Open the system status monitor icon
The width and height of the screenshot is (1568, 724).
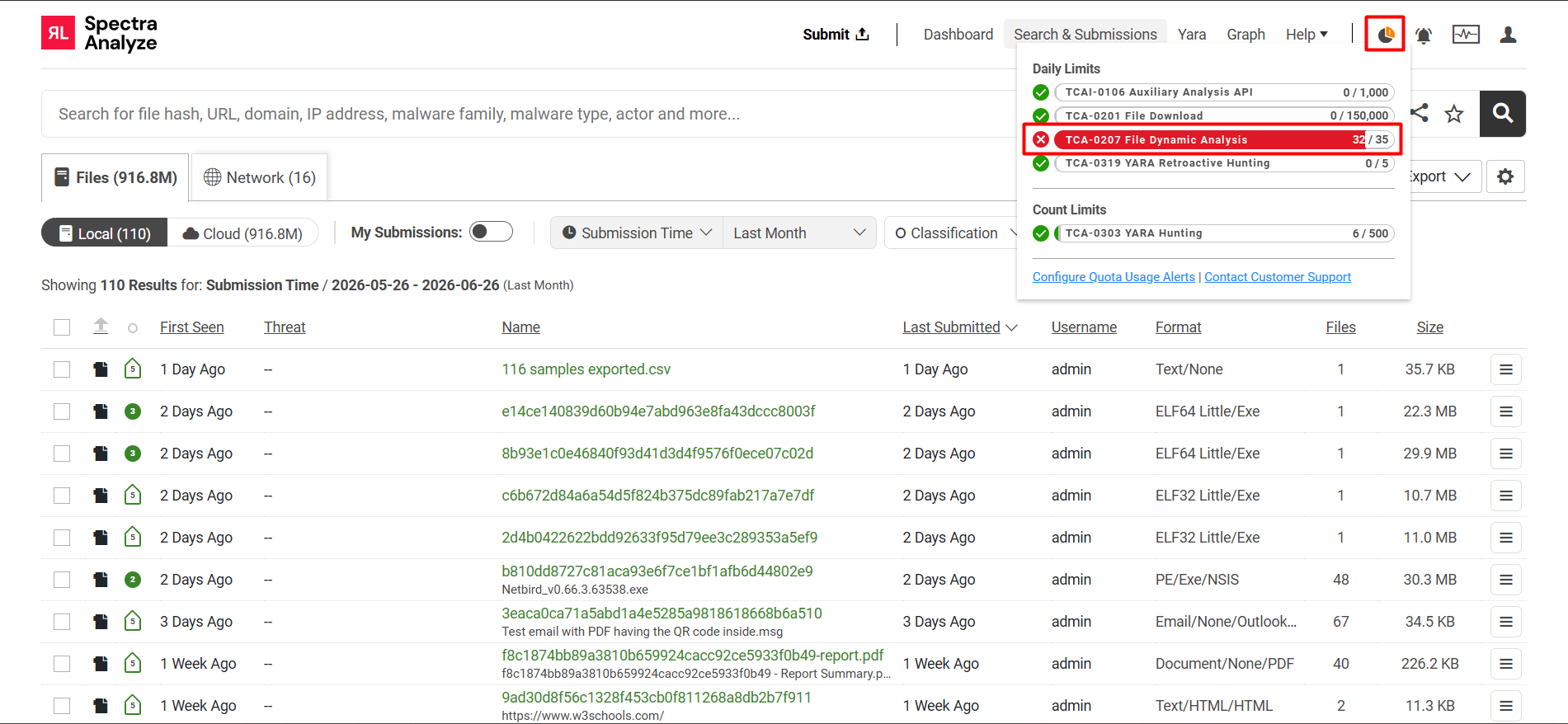click(1466, 35)
